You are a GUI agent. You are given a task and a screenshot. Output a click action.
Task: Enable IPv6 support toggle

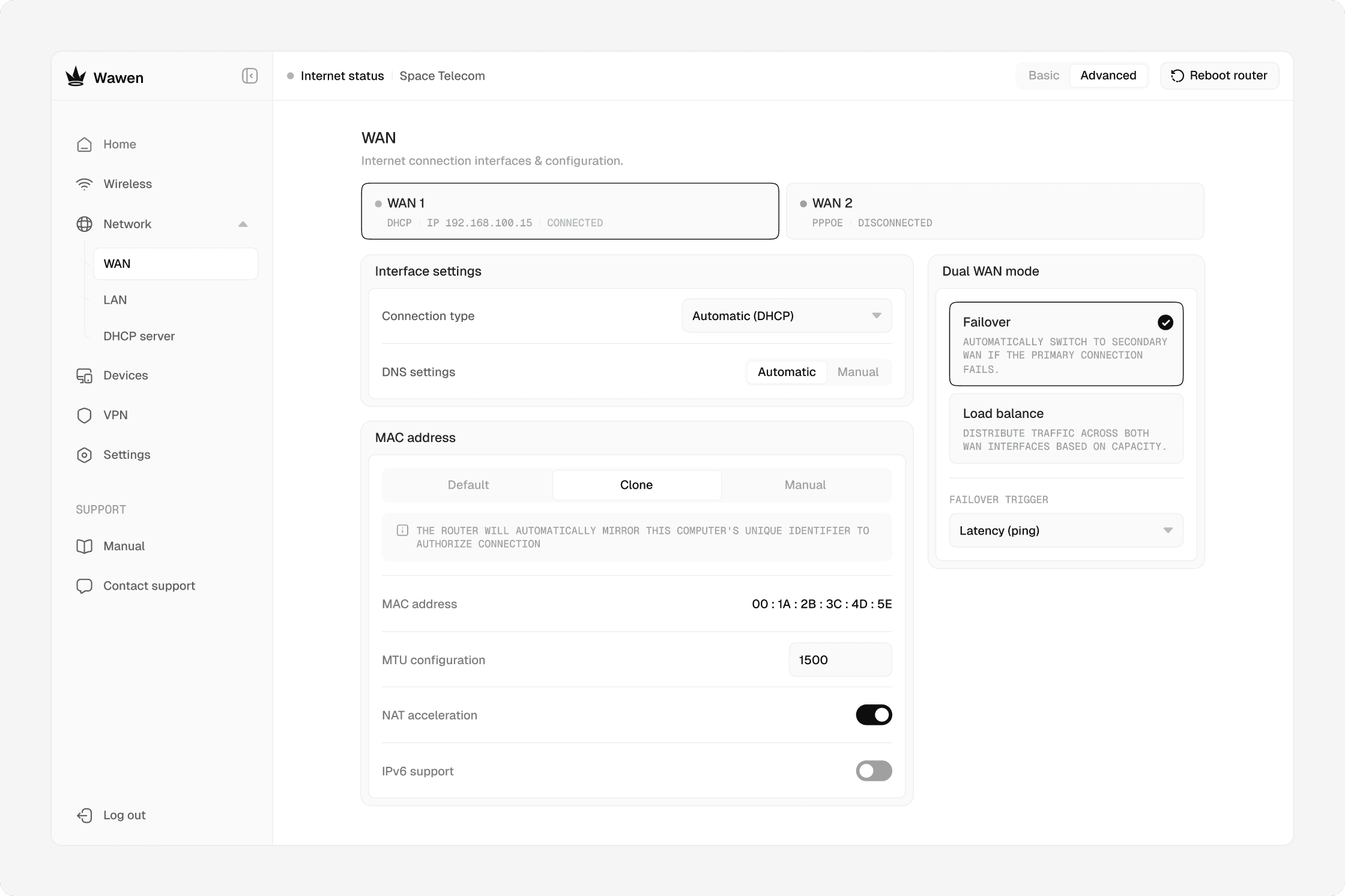point(874,771)
